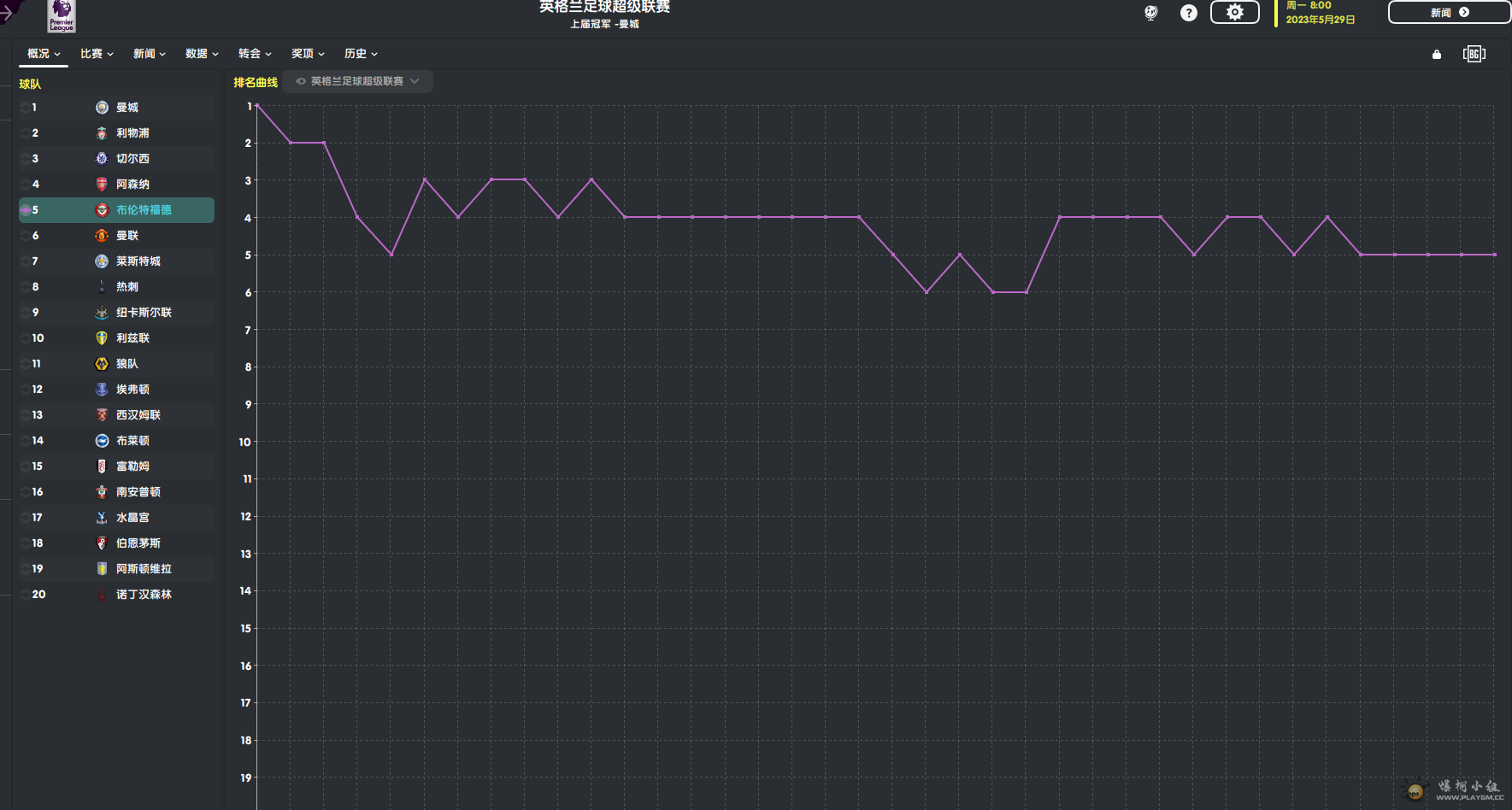Click the lock icon
The height and width of the screenshot is (810, 1512).
(x=1437, y=55)
